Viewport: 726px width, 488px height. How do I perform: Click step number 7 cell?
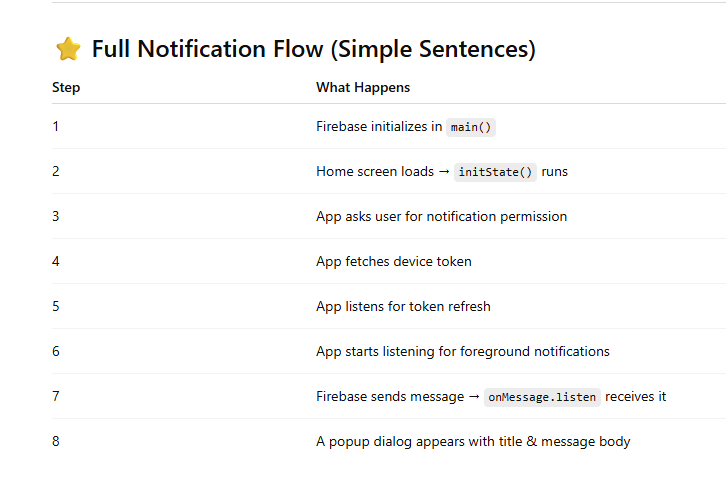56,397
